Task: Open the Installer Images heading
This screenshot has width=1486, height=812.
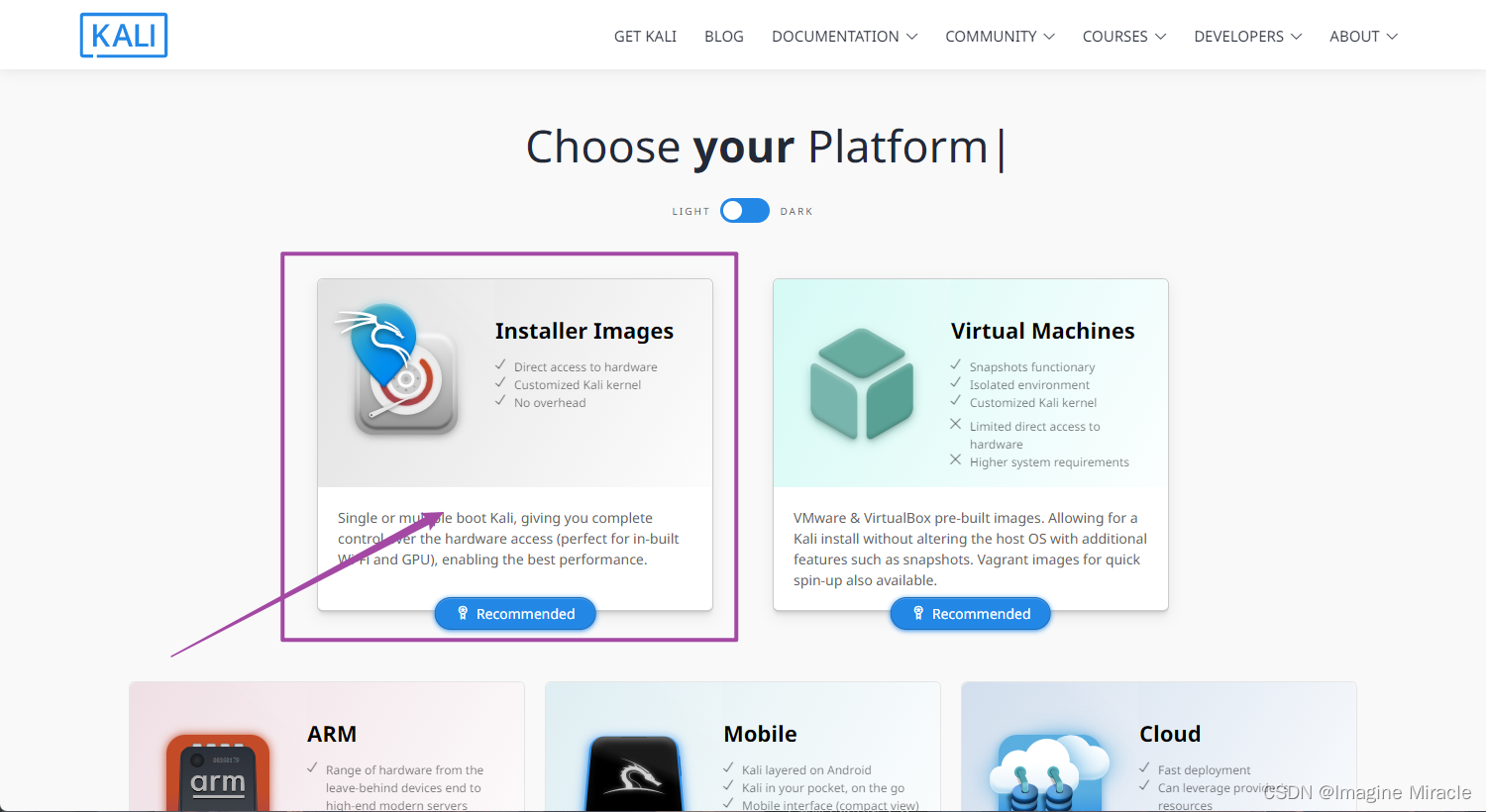Action: click(584, 331)
